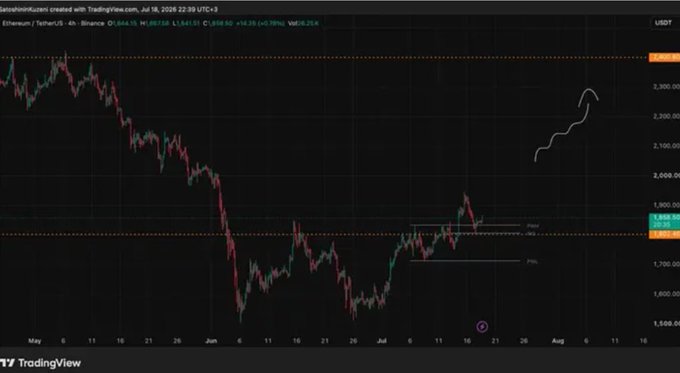This screenshot has width=680, height=373.
Task: Click the 2,300.00 price scale value
Action: (x=666, y=87)
